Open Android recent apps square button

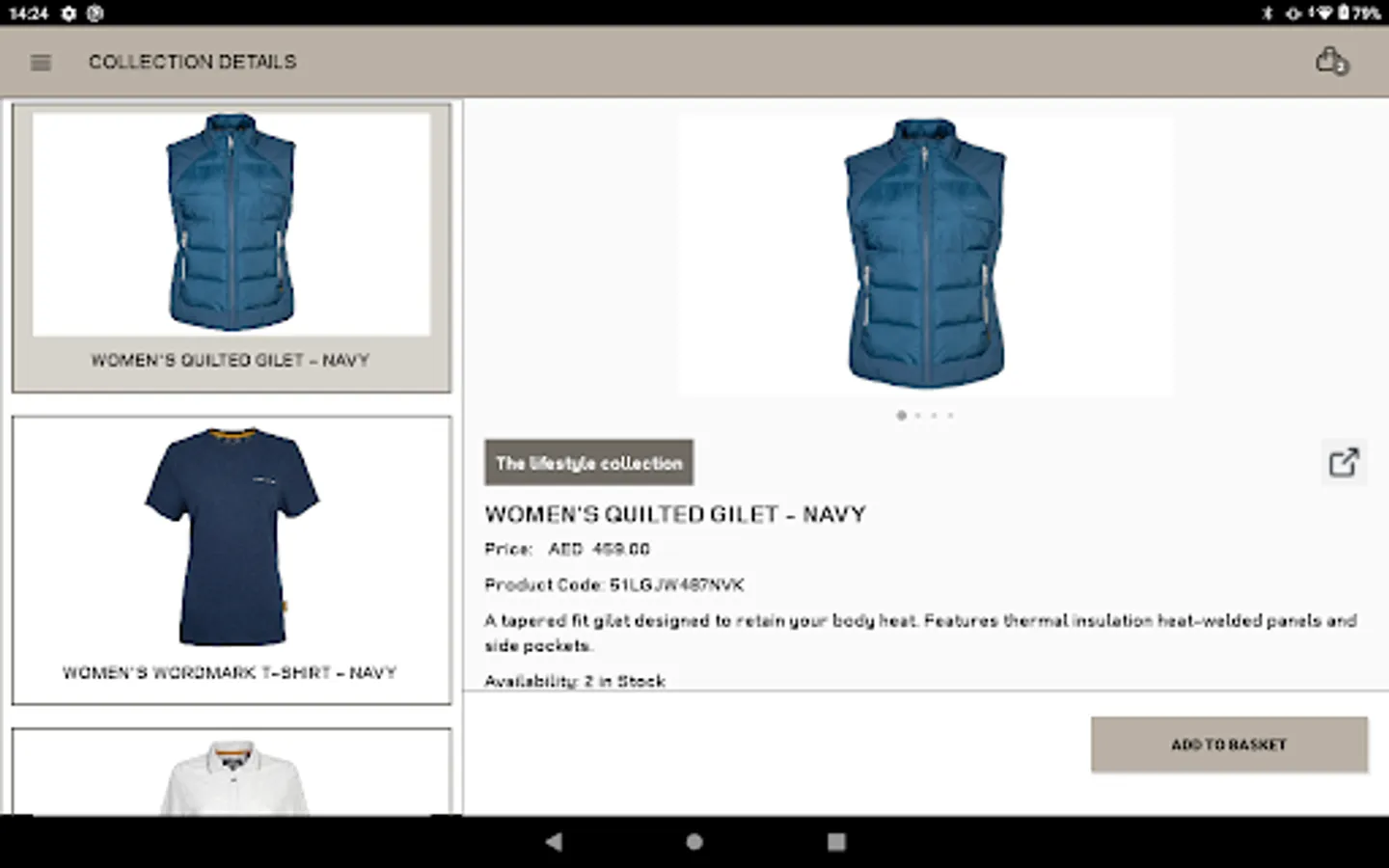pos(836,842)
